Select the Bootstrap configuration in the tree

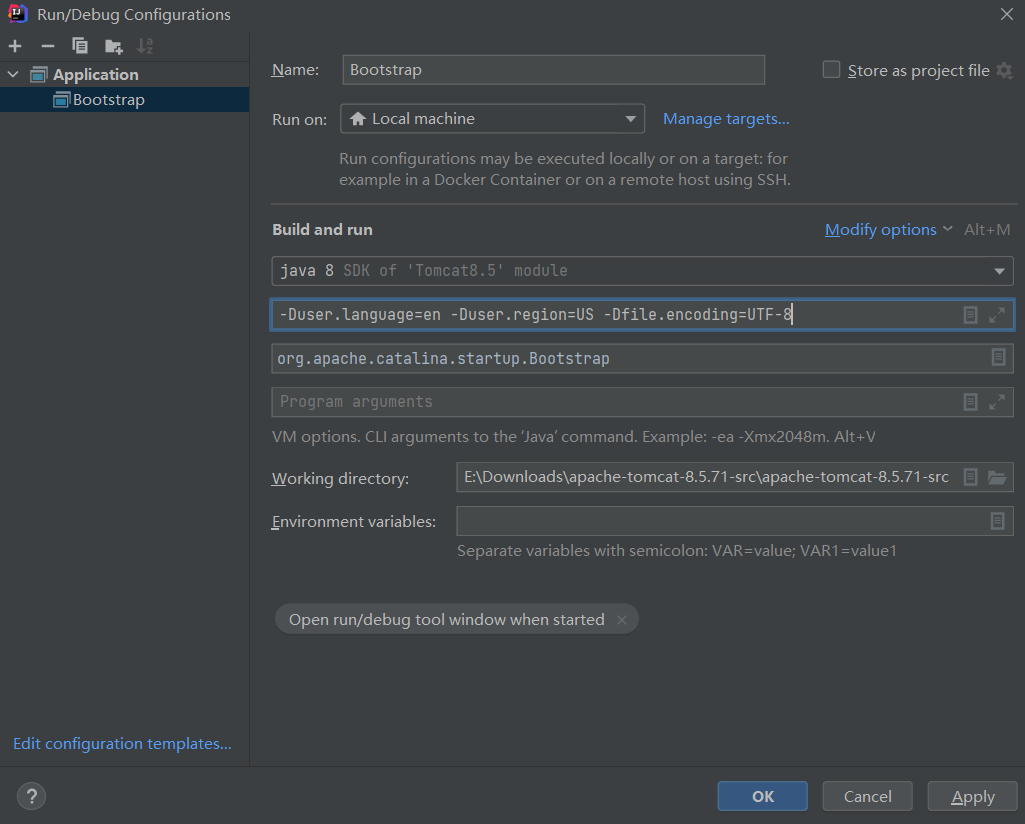point(108,100)
